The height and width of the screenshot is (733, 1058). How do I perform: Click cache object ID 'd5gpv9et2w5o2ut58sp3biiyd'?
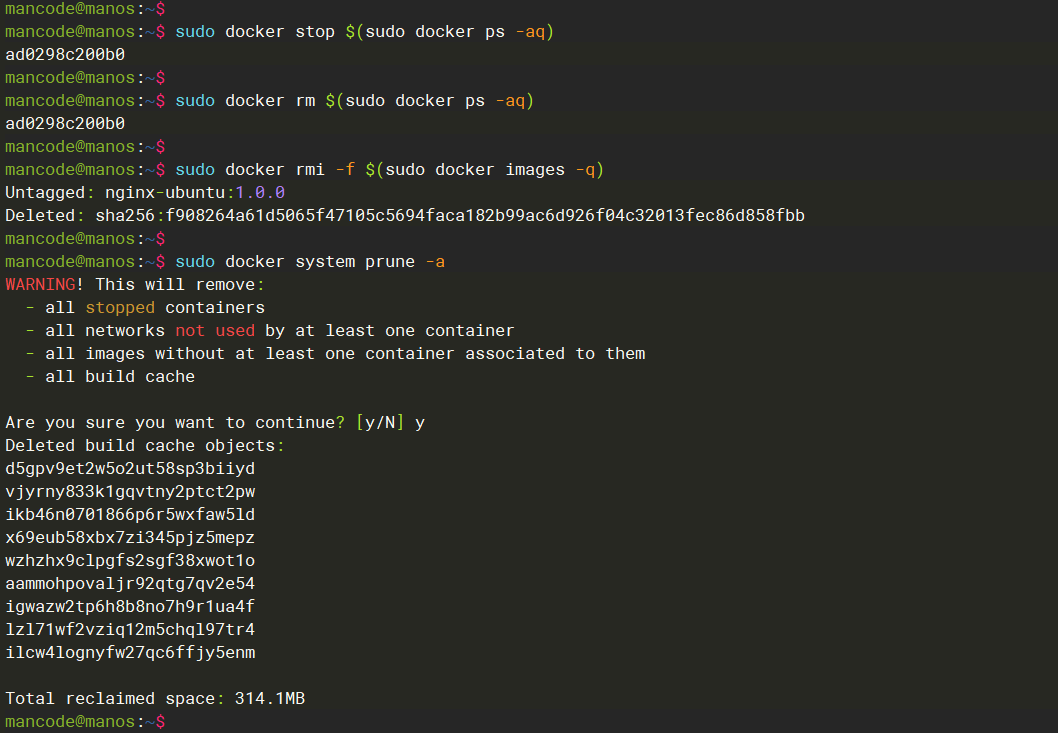(x=130, y=469)
